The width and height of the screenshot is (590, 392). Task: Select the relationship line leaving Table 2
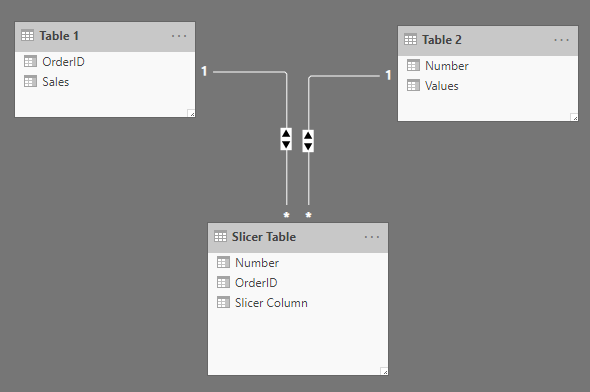tap(344, 76)
